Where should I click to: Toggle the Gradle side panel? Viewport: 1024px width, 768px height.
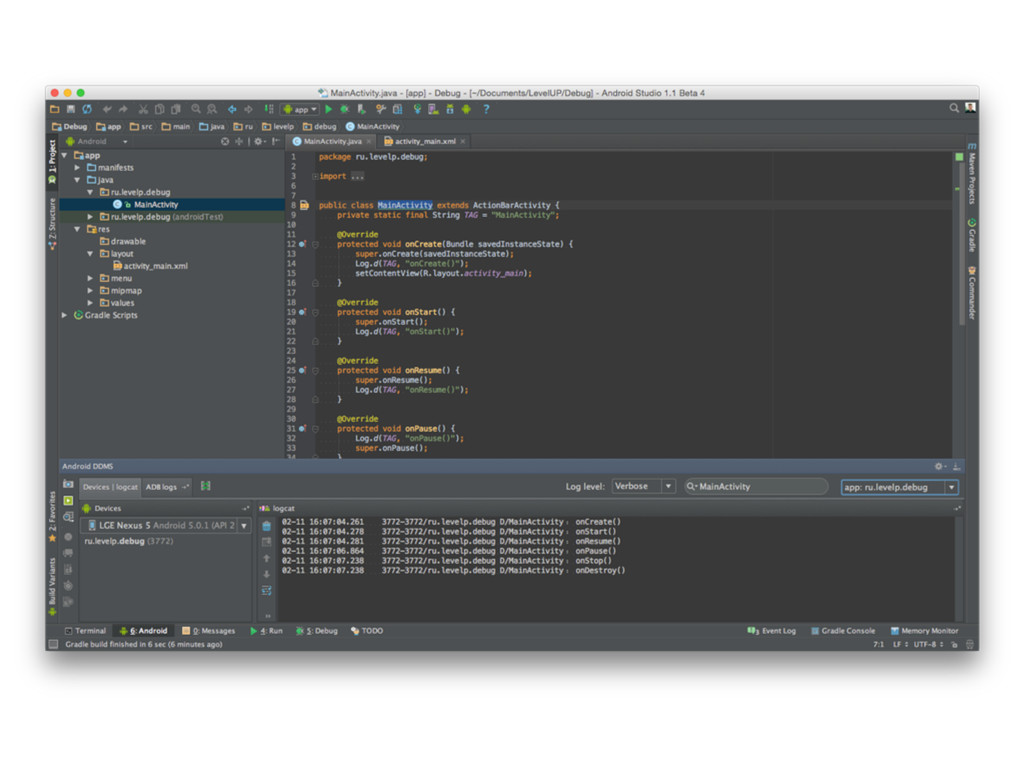click(x=972, y=236)
